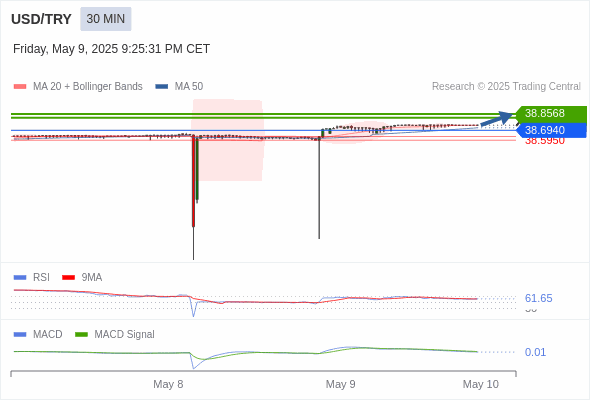Toggle the MA 50 legend swatch
Image resolution: width=590 pixels, height=400 pixels.
162,87
